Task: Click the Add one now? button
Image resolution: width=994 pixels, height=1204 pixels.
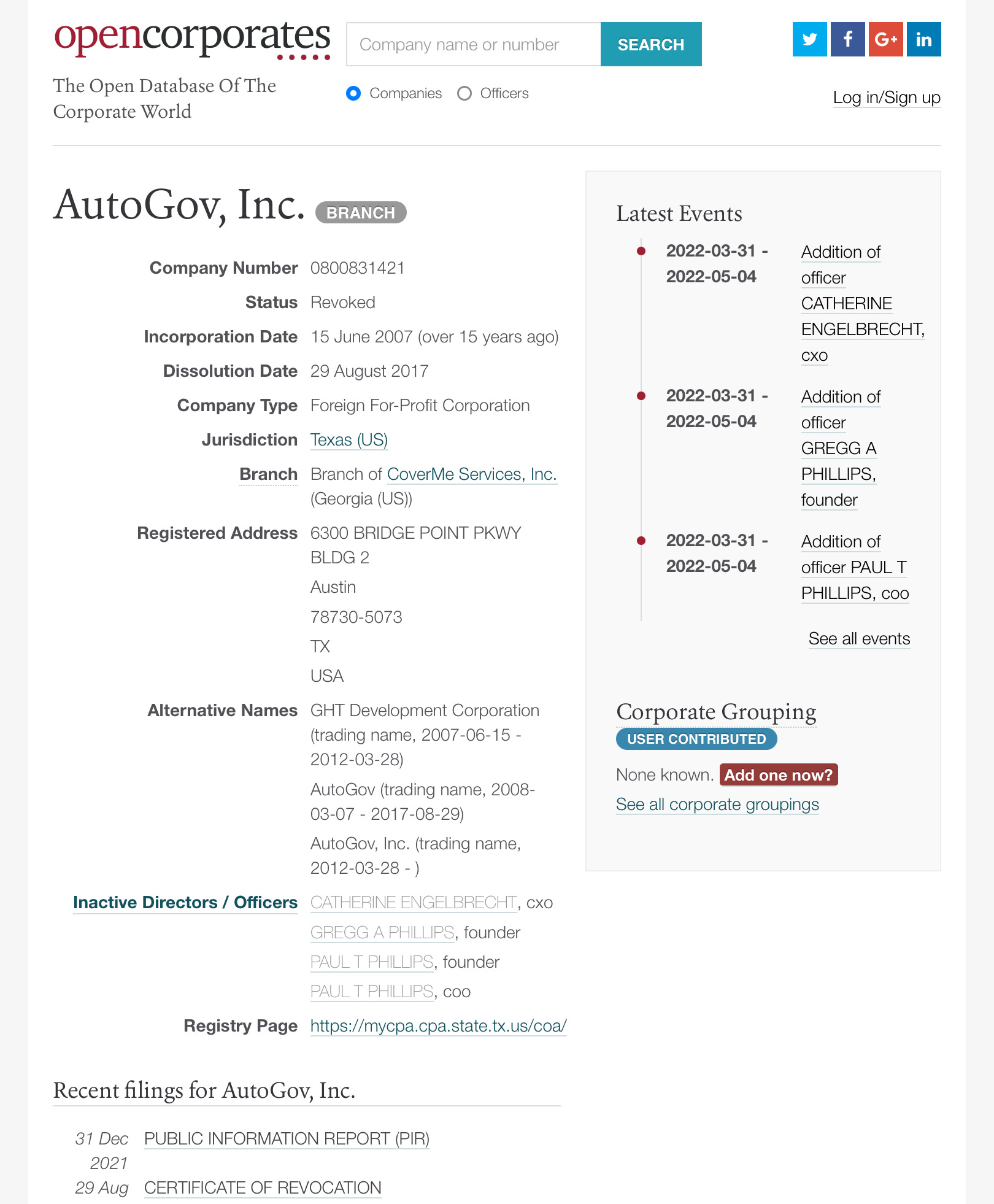Action: (x=778, y=774)
